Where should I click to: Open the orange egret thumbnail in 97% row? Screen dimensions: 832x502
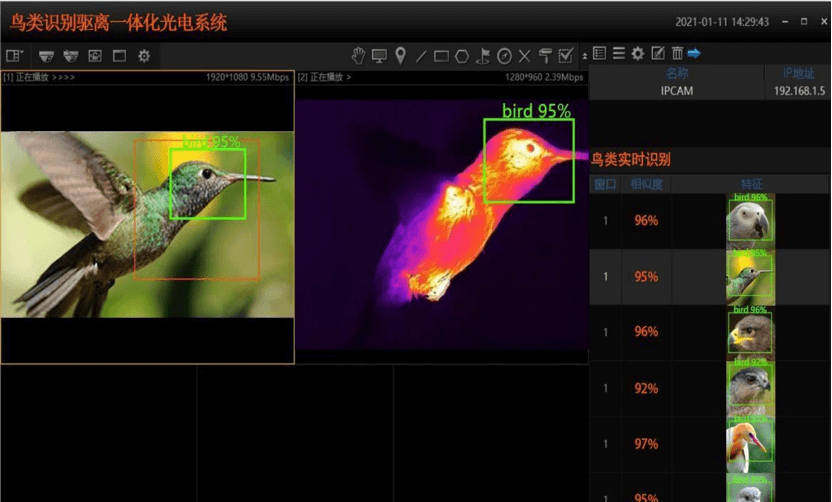[x=750, y=444]
